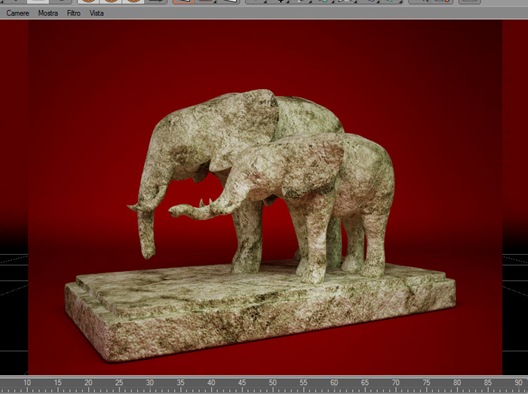
Task: Select frame 90 on the timeline ruler
Action: 519,383
